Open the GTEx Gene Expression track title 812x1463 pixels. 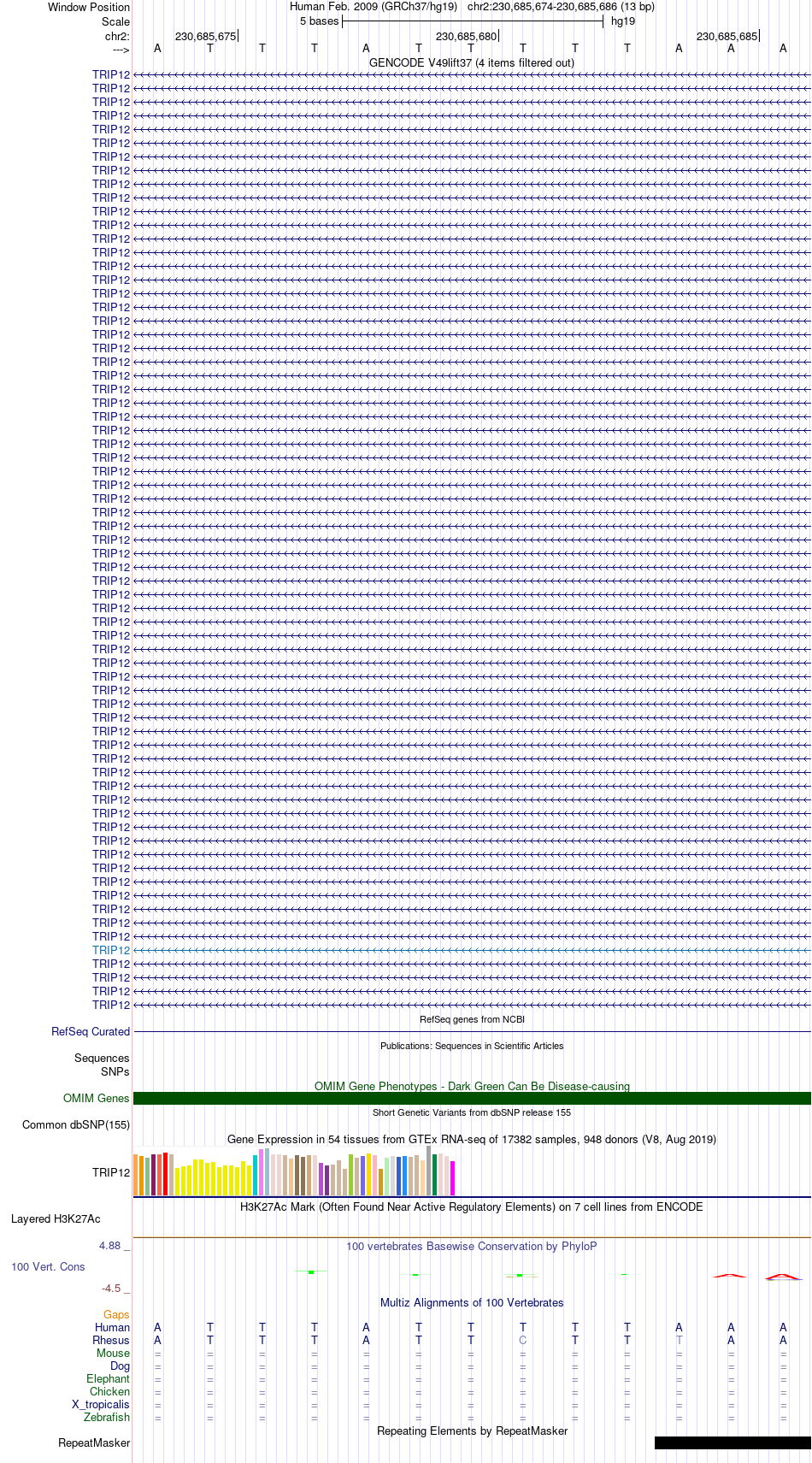[472, 1139]
